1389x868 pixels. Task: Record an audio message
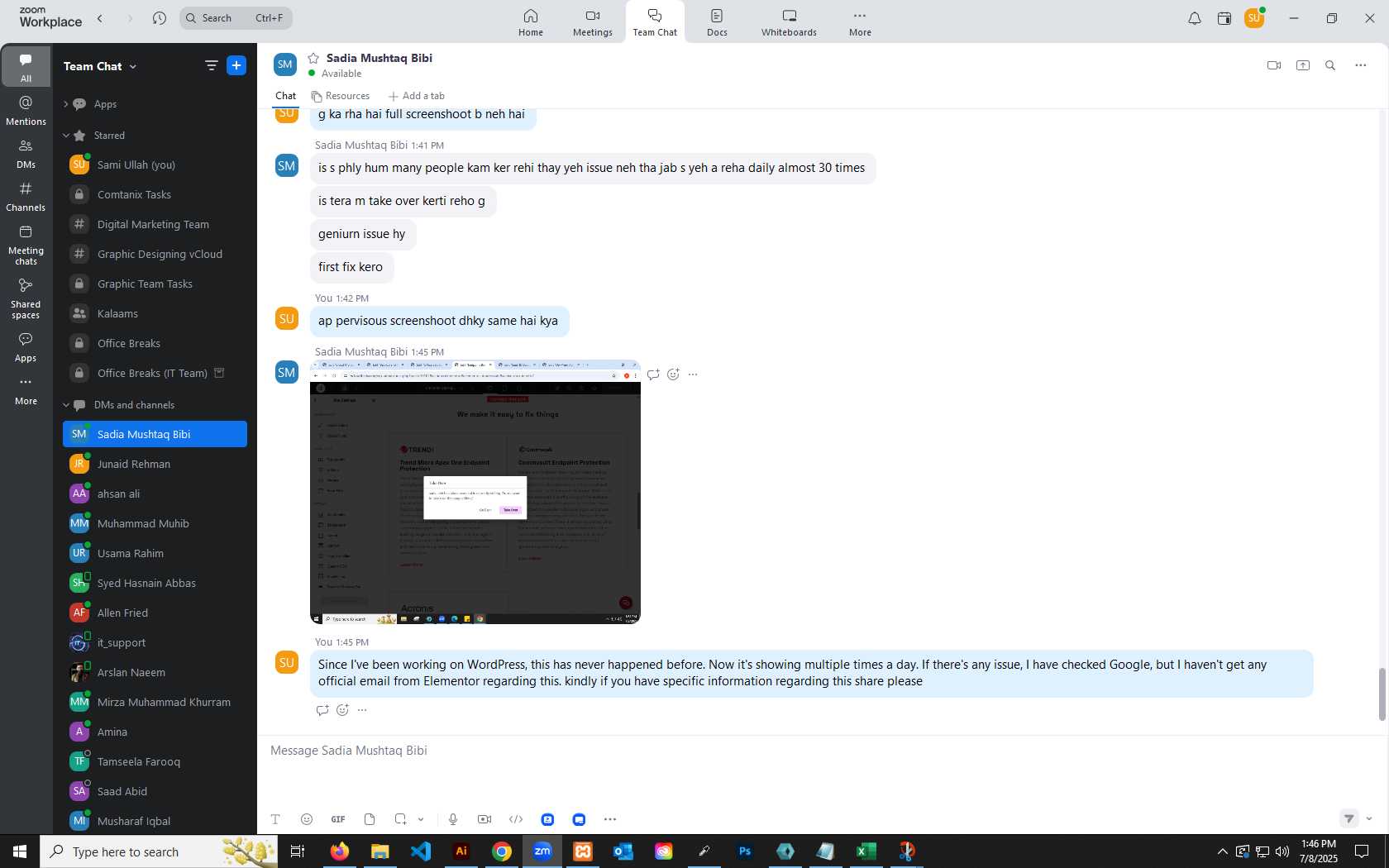453,819
